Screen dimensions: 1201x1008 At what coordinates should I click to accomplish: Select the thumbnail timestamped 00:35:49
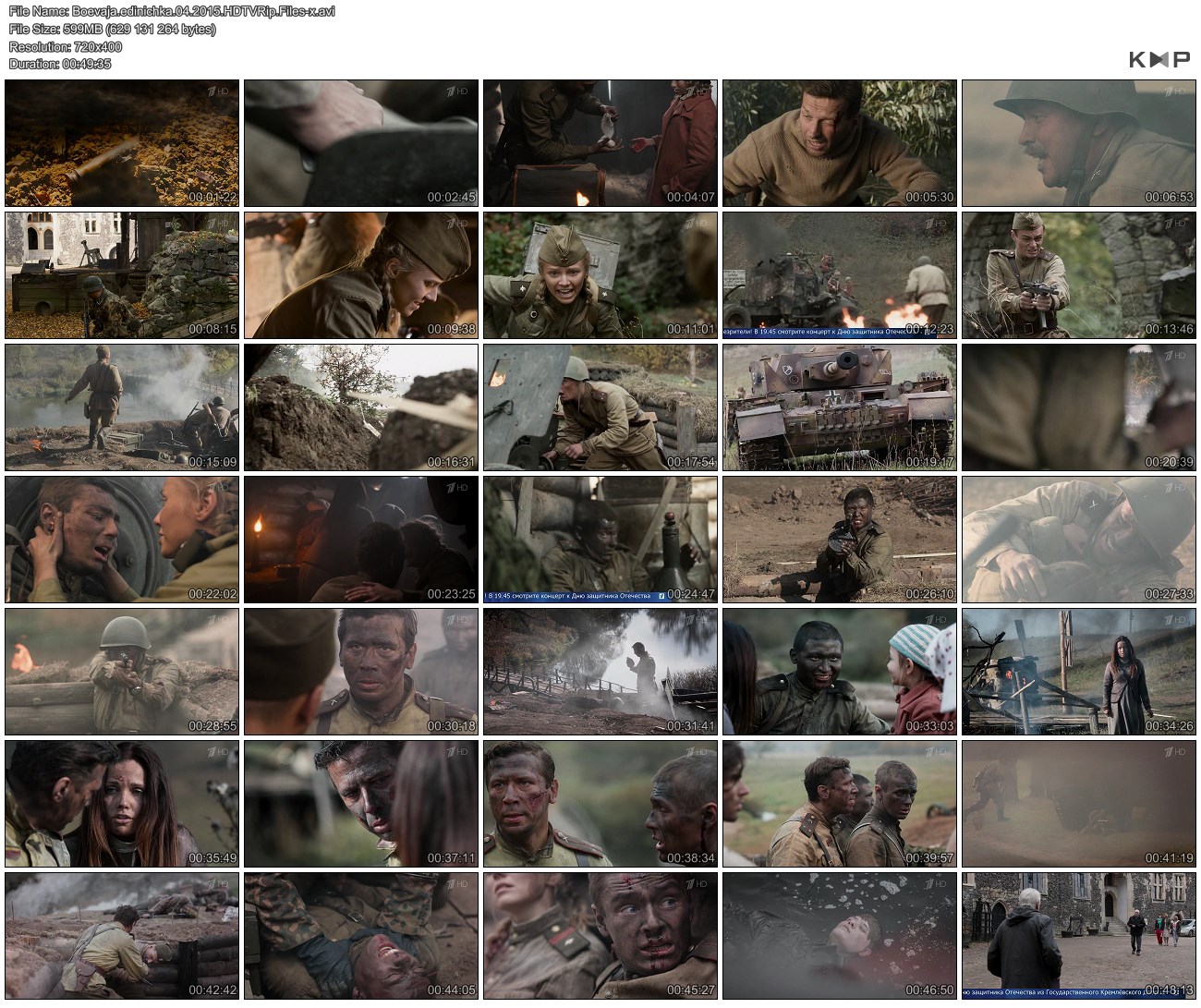122,804
